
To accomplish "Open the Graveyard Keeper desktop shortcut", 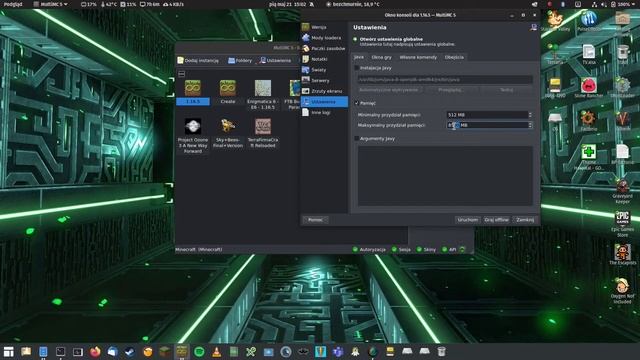I will click(622, 191).
